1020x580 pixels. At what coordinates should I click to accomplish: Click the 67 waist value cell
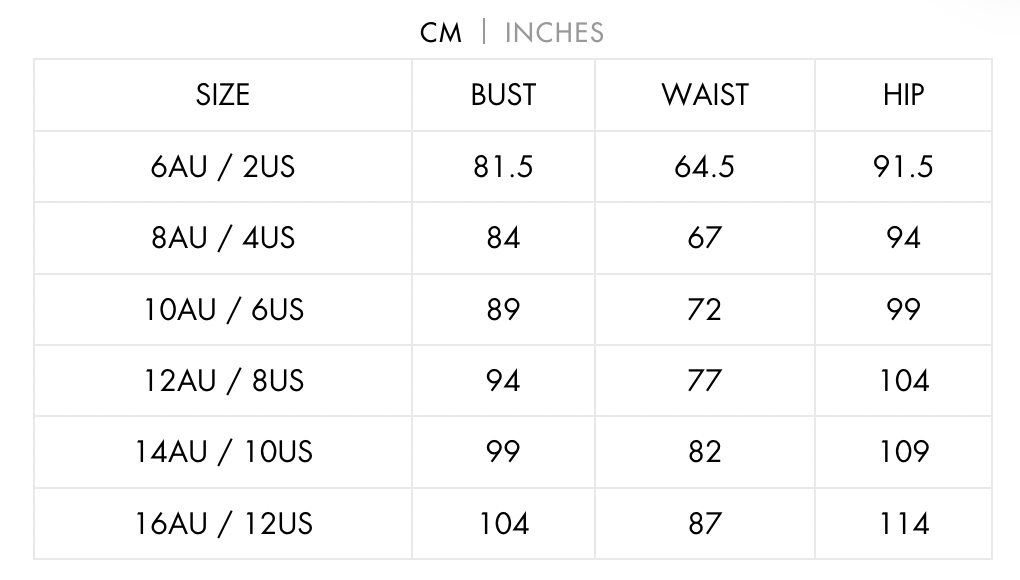704,238
